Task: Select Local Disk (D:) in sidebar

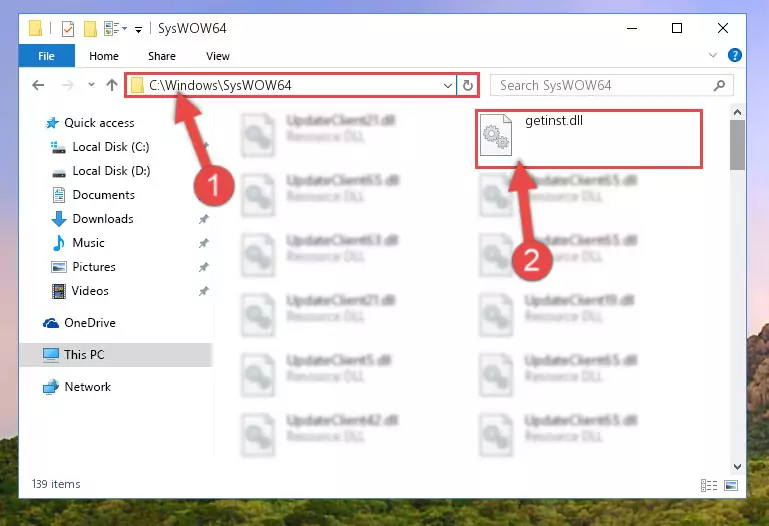Action: point(111,171)
